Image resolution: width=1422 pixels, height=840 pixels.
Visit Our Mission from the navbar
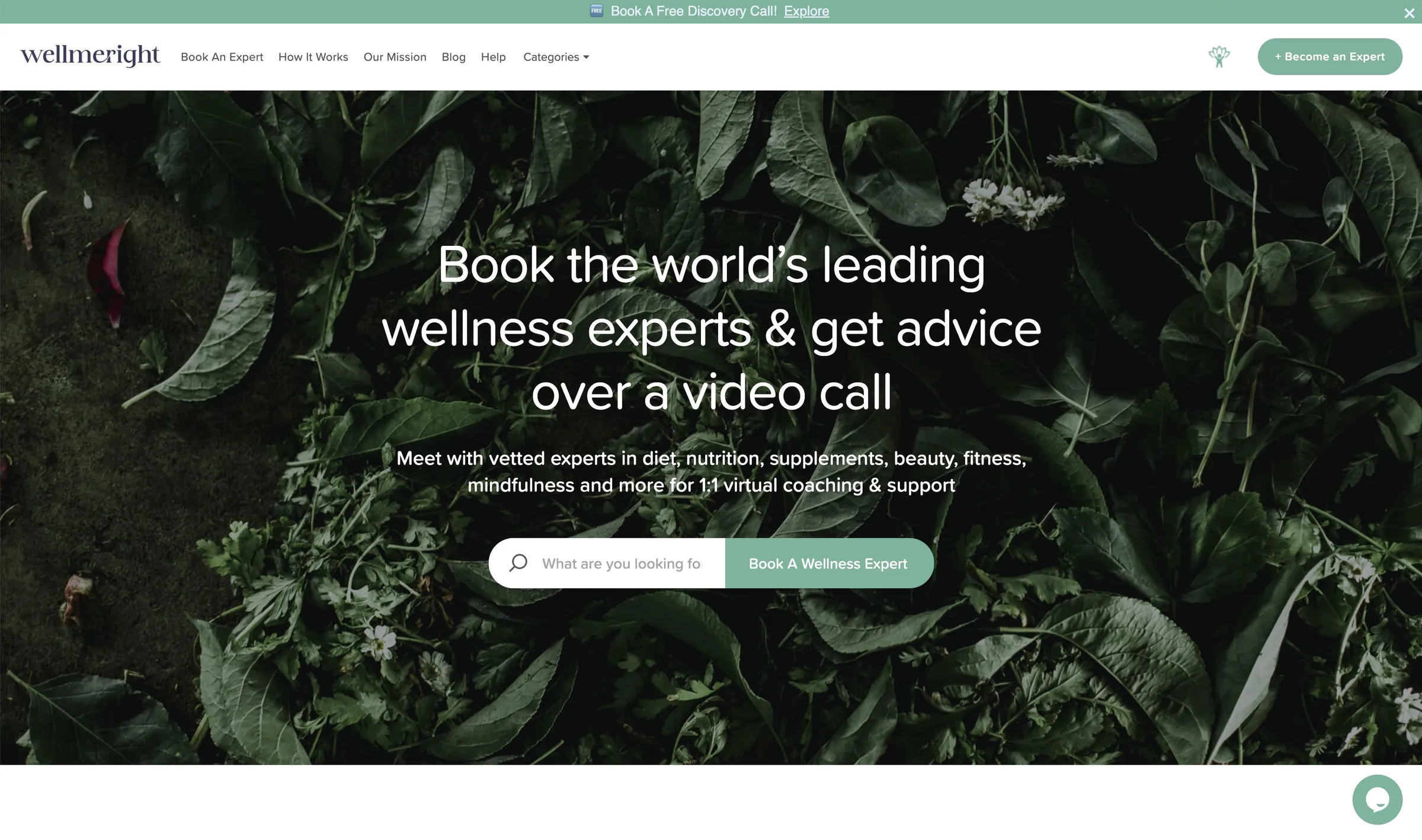point(395,57)
